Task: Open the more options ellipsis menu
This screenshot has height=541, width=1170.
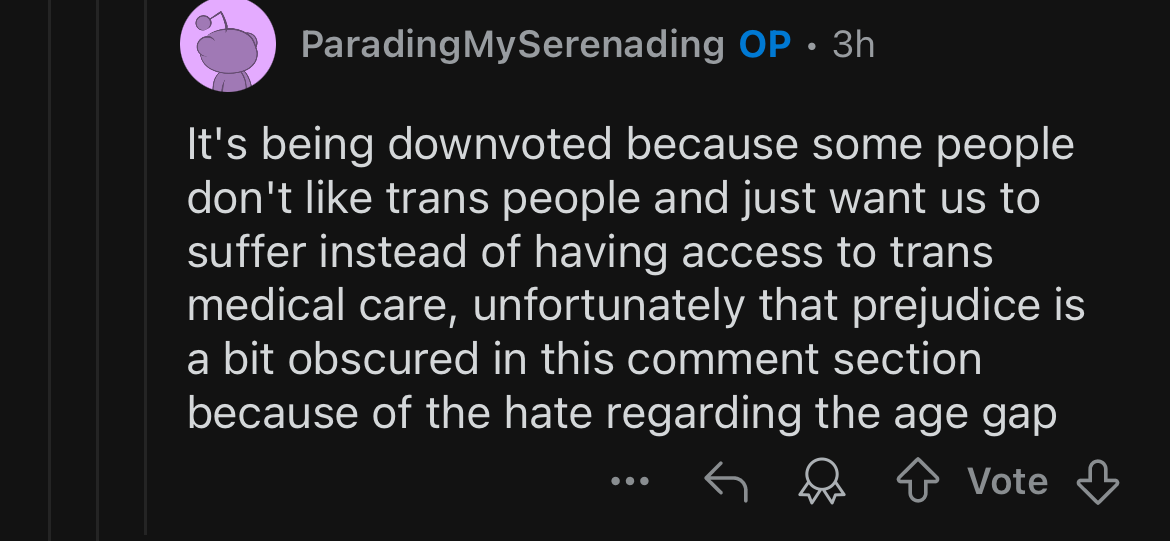Action: coord(630,481)
